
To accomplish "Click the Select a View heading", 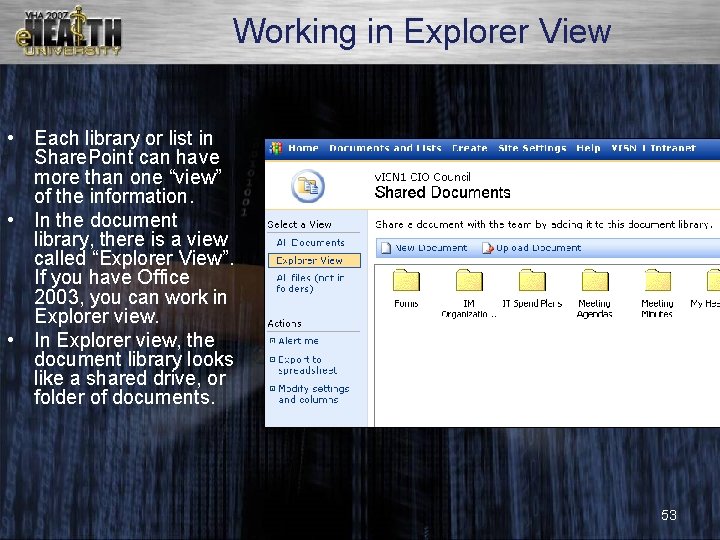I will point(299,225).
